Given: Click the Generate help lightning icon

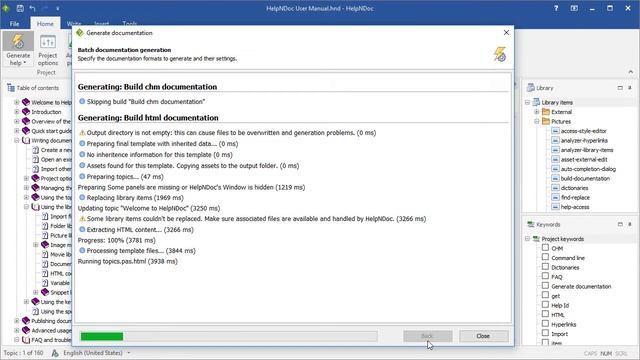Looking at the screenshot, I should 18,41.
